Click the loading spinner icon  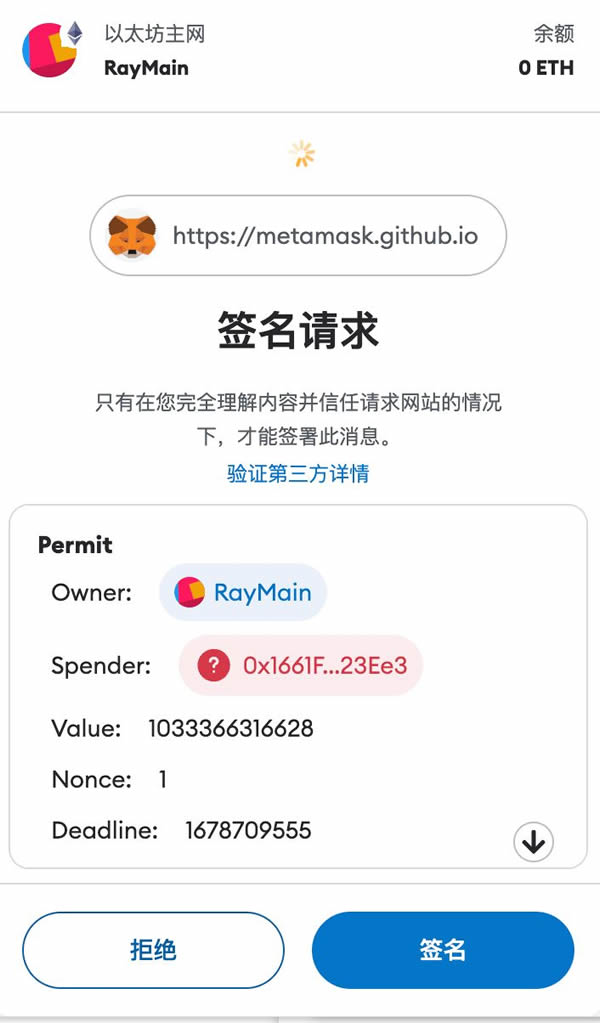click(x=302, y=153)
